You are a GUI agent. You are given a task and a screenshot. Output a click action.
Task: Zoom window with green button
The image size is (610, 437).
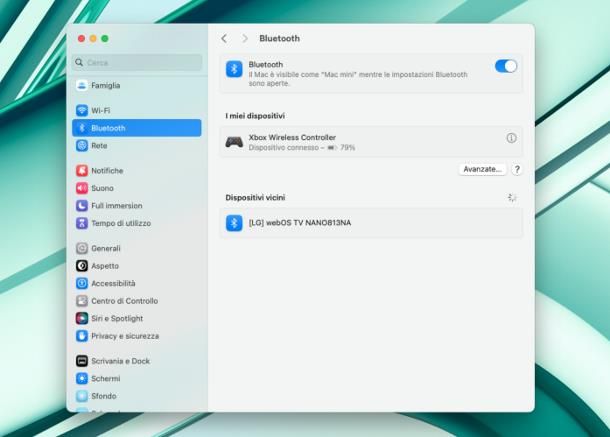tap(105, 38)
